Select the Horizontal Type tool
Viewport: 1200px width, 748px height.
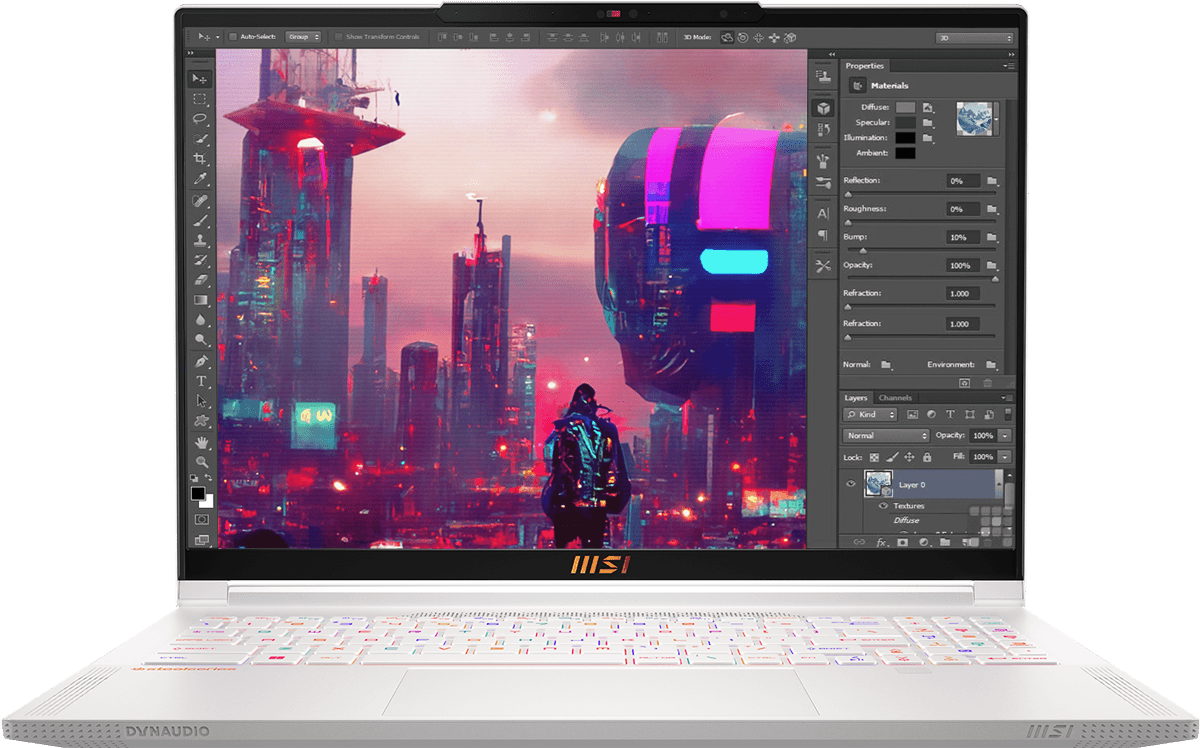tap(201, 381)
